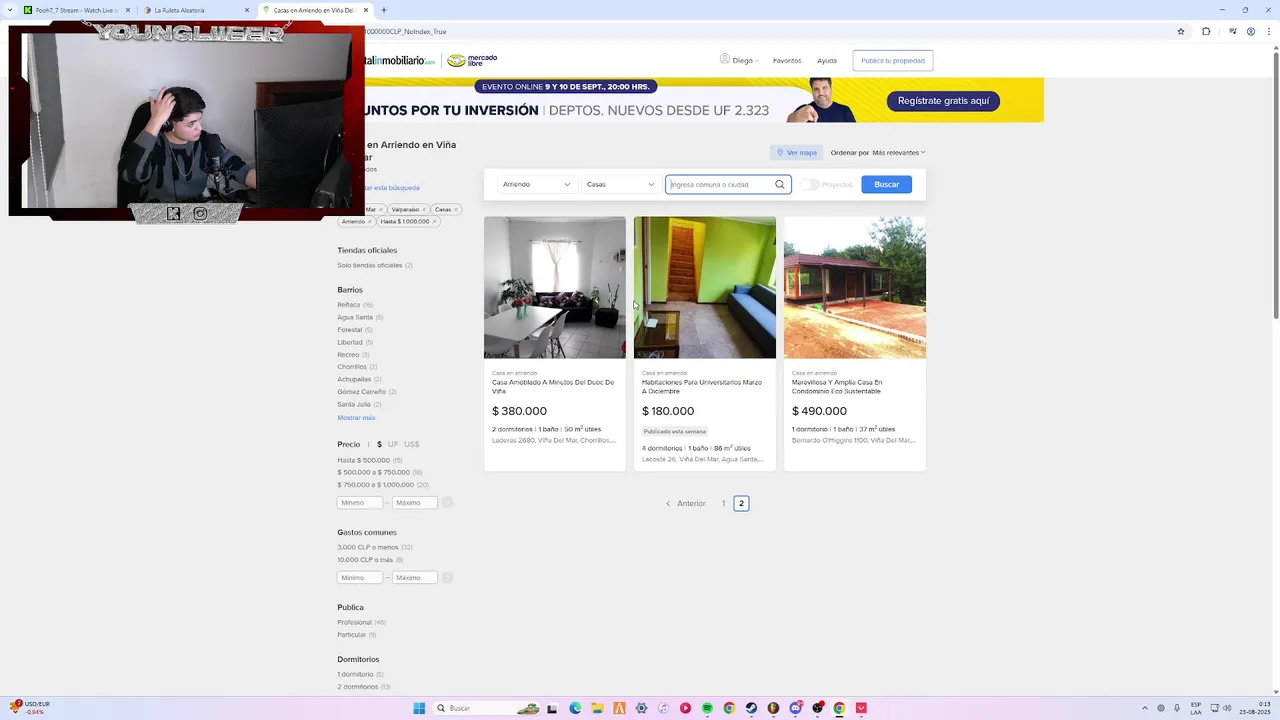Filter price Hasta $ 500.000
Viewport: 1280px width, 720px height.
tap(370, 460)
